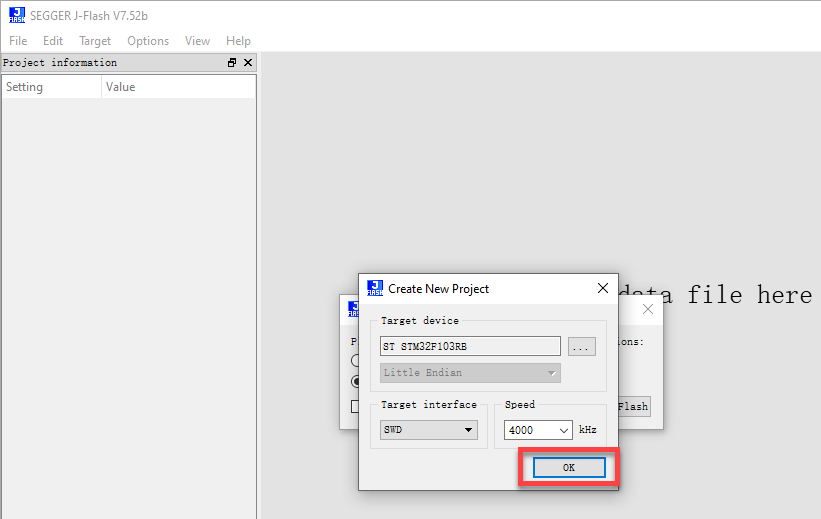Open the View menu
Image resolution: width=821 pixels, height=519 pixels.
pos(197,41)
